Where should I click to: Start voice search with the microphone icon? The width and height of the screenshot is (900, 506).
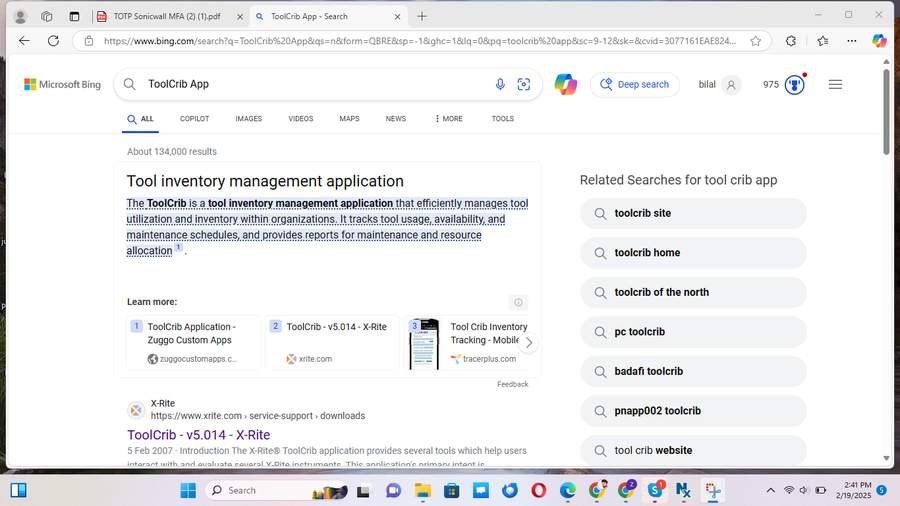pos(500,84)
